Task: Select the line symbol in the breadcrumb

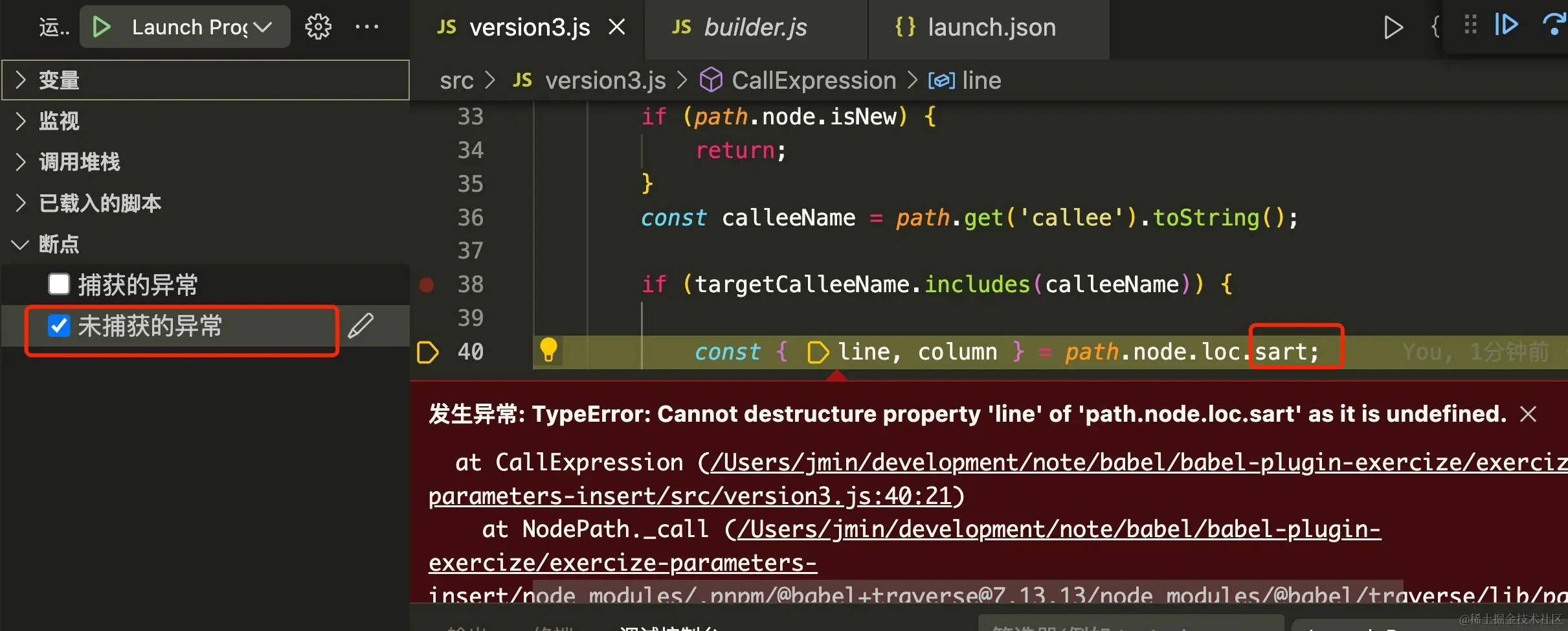Action: coord(981,80)
